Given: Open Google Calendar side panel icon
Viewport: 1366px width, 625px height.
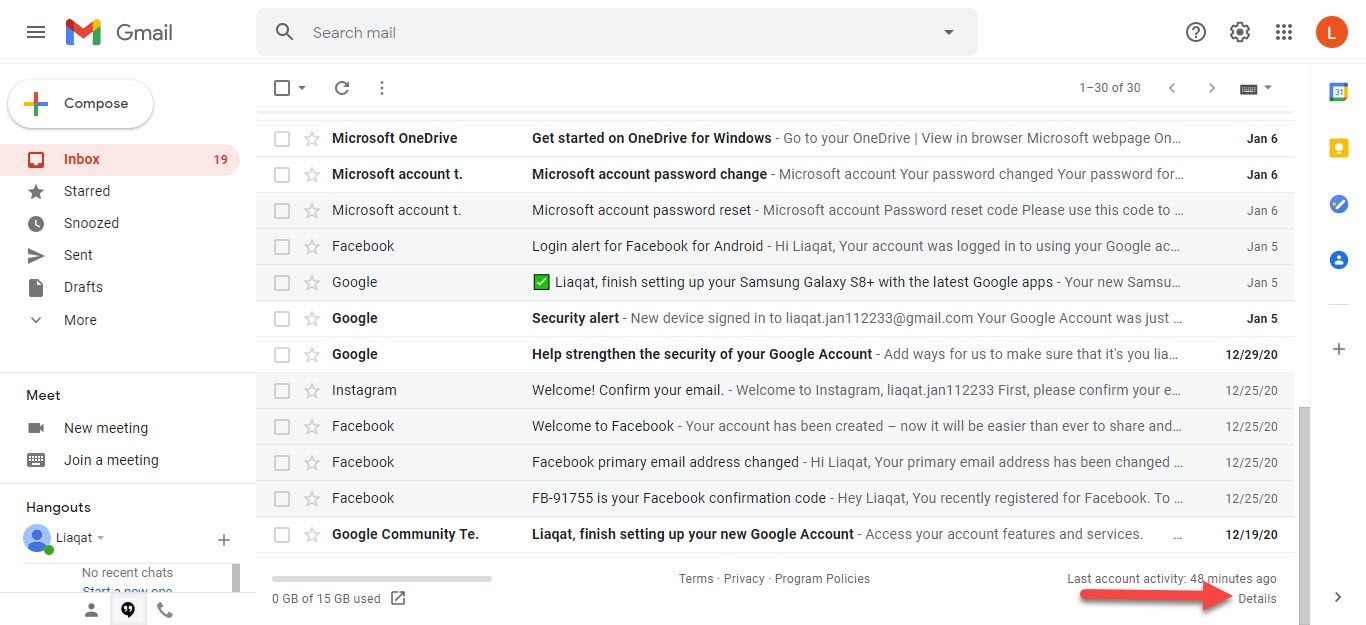Looking at the screenshot, I should [x=1338, y=92].
